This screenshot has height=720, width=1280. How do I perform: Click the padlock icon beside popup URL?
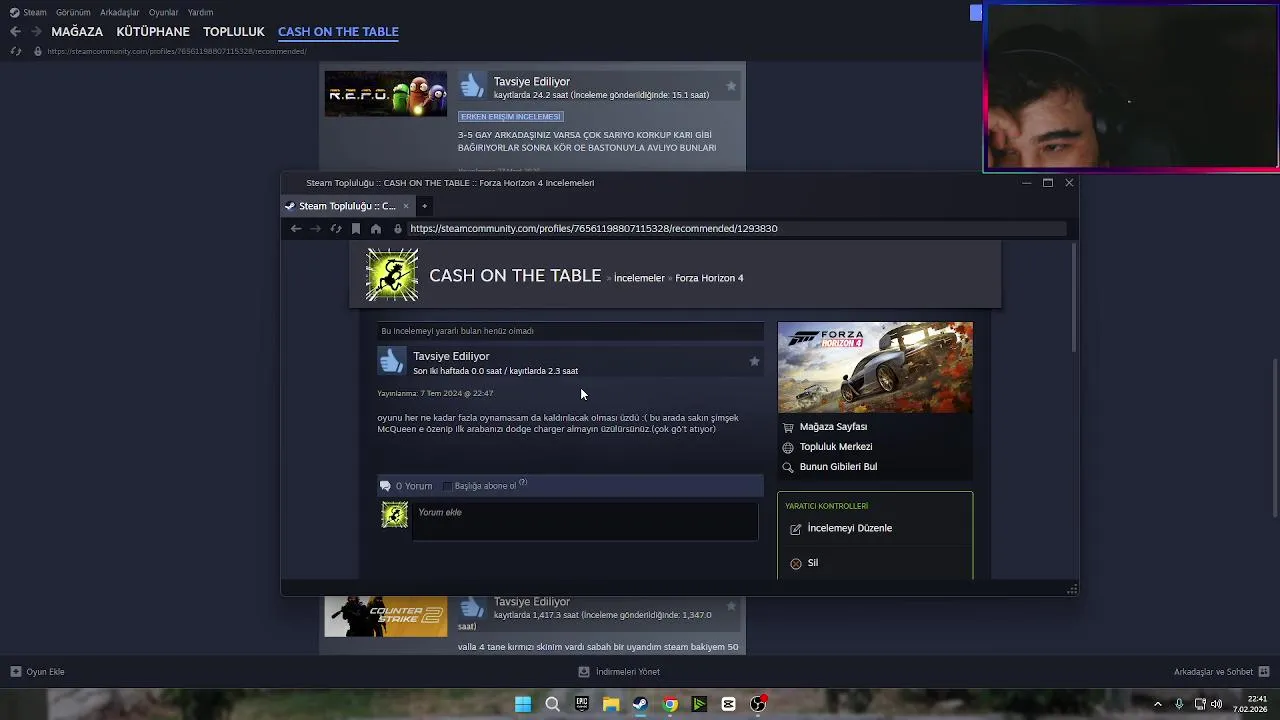pos(398,229)
